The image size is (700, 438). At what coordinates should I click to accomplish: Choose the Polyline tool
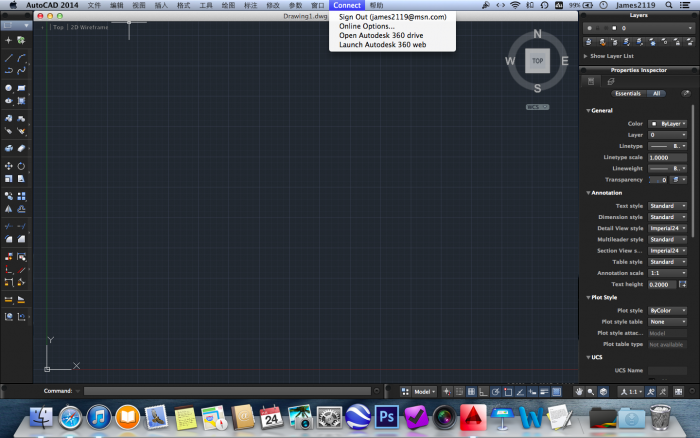pos(8,71)
